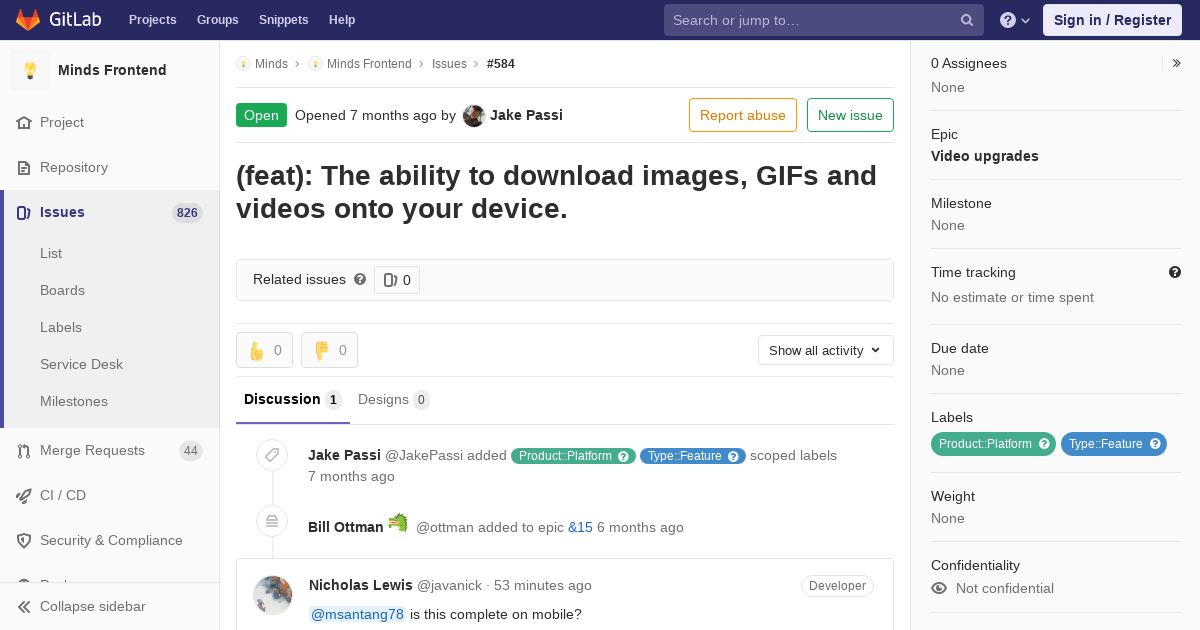Open Service Desk in Issues submenu
Screen dimensions: 1200x630
click(x=81, y=364)
